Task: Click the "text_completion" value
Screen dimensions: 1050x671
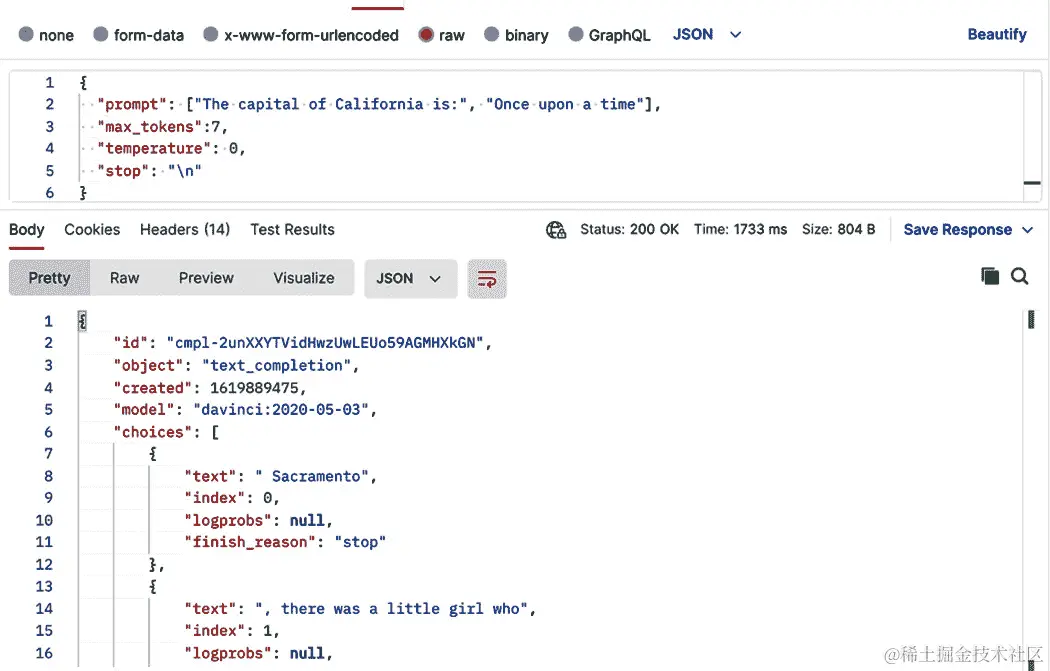Action: [x=277, y=366]
